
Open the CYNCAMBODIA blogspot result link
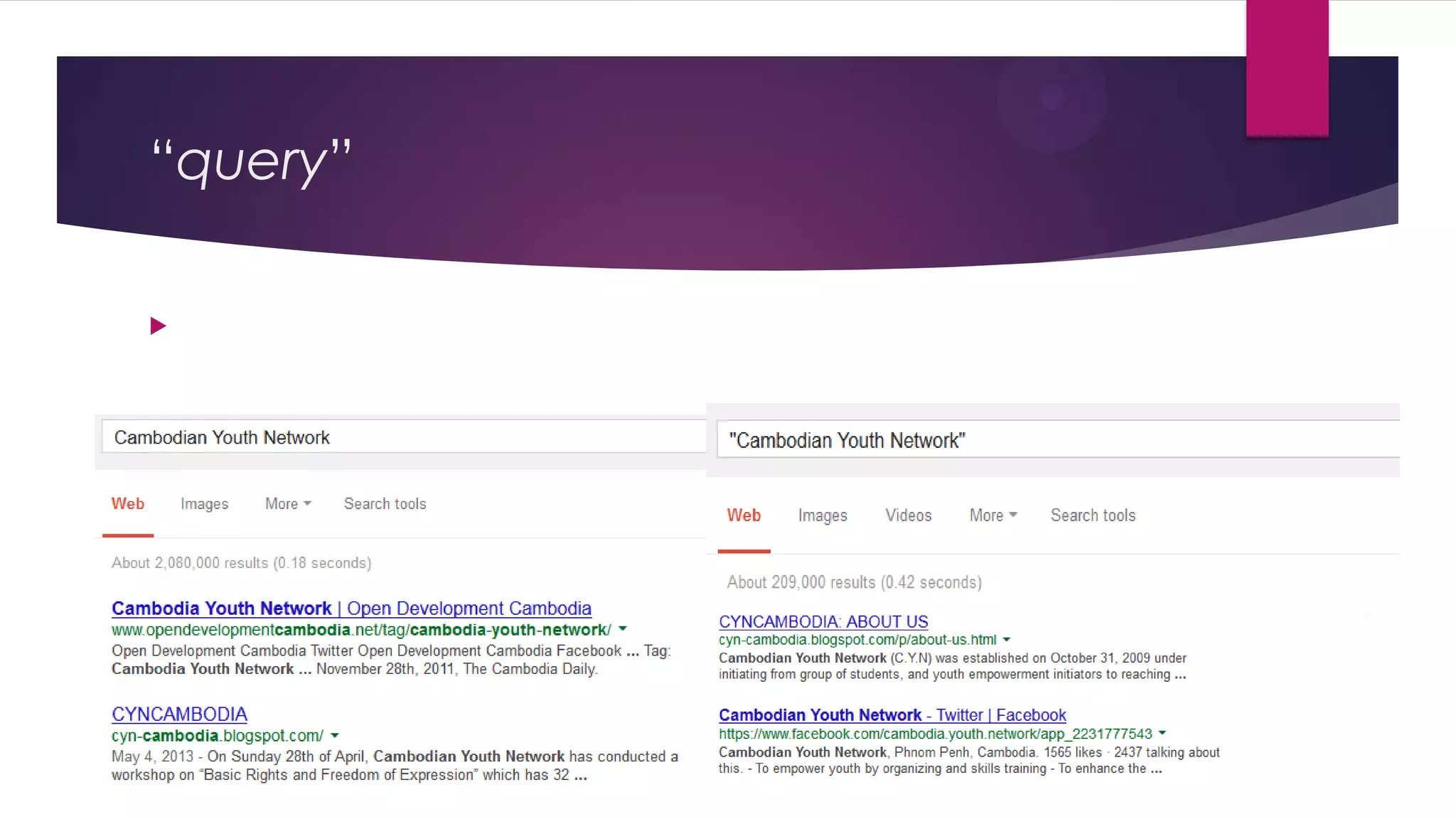(179, 714)
